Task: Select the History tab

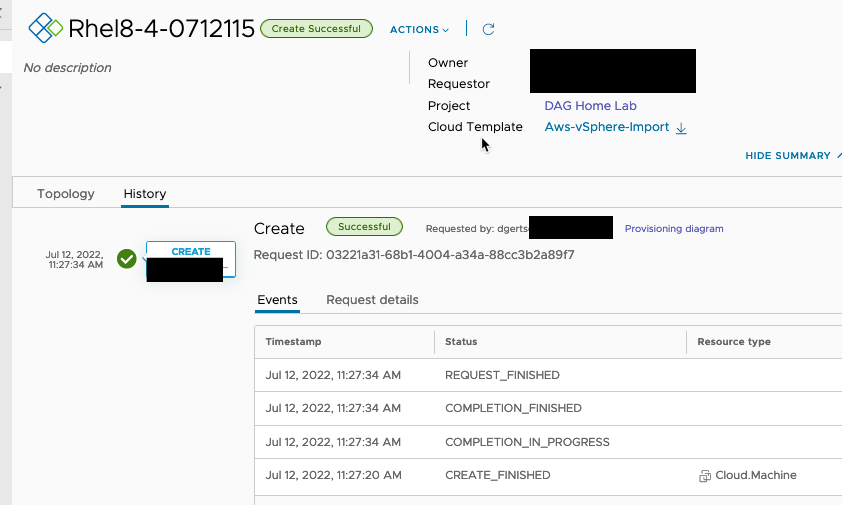Action: click(145, 194)
